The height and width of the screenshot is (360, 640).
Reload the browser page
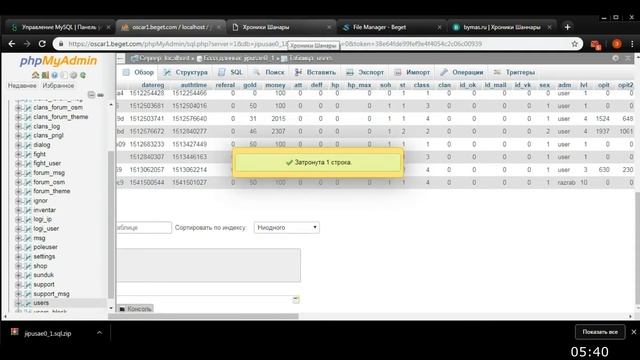(x=42, y=44)
